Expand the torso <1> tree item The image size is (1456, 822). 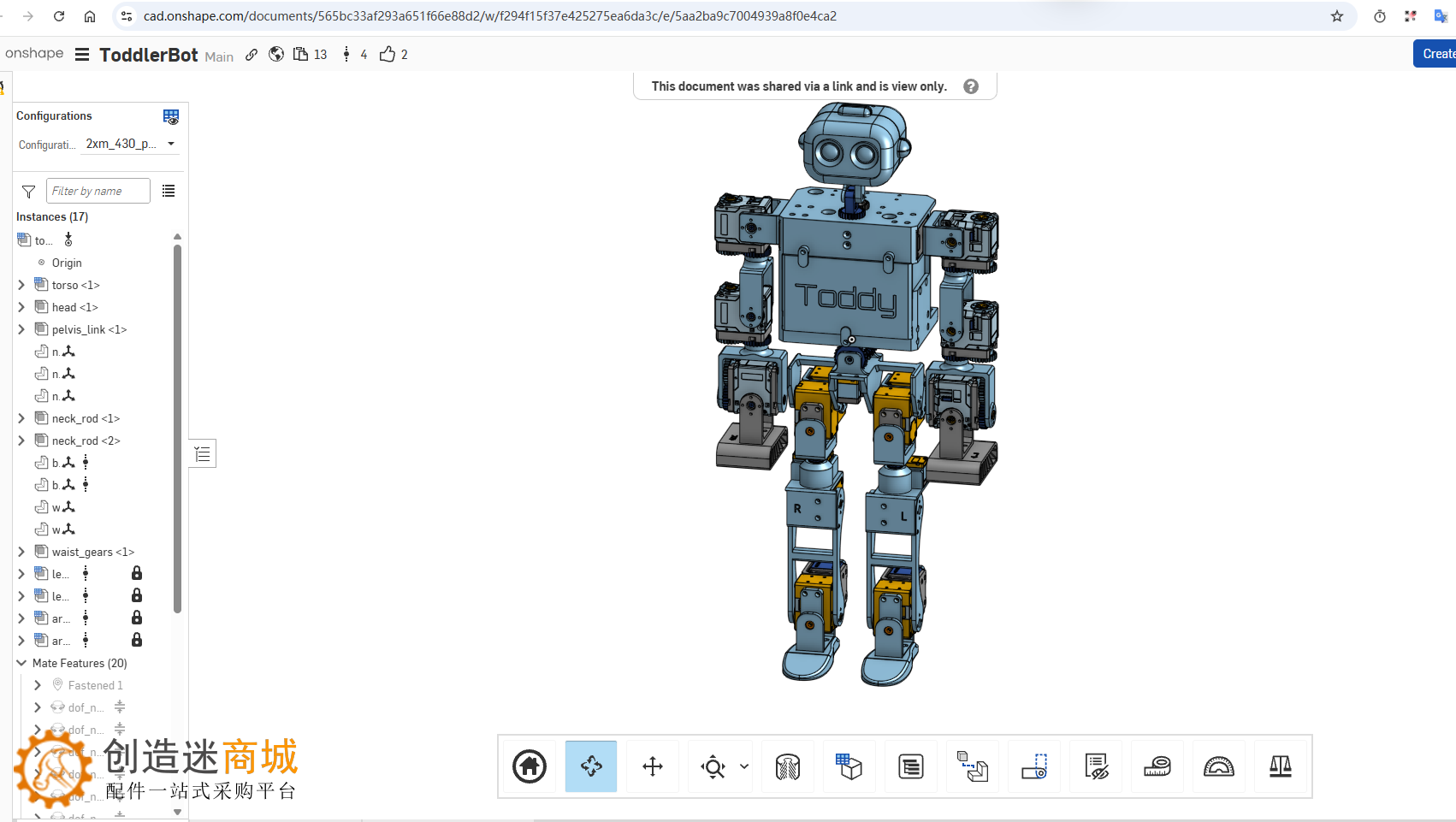point(21,285)
